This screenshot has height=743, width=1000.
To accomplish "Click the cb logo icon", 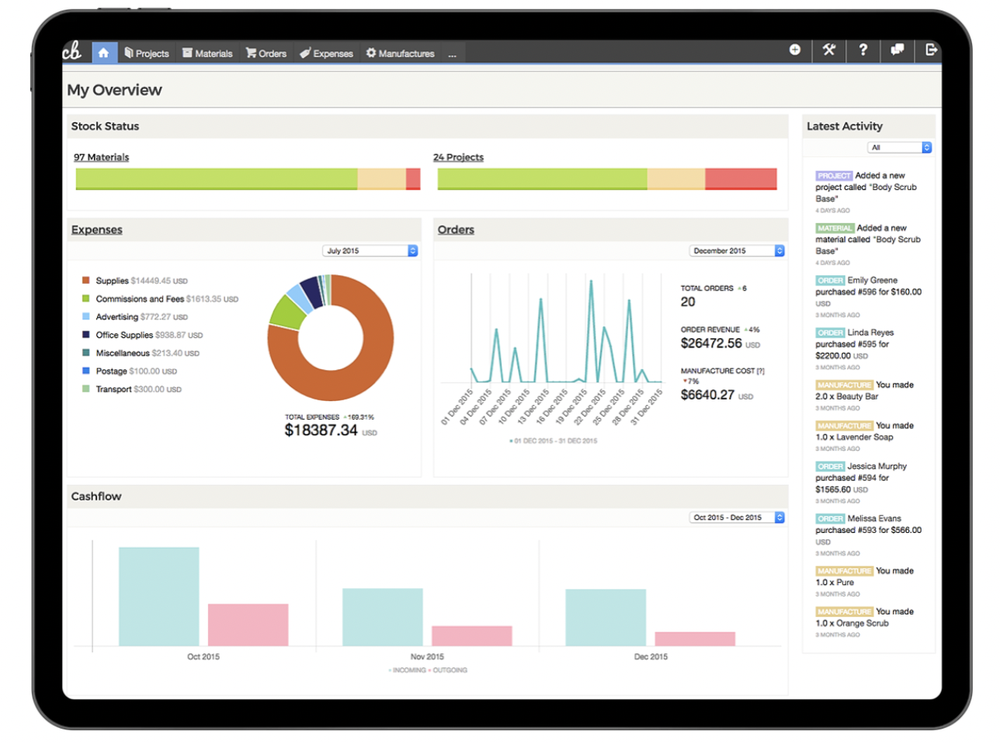I will (x=72, y=51).
